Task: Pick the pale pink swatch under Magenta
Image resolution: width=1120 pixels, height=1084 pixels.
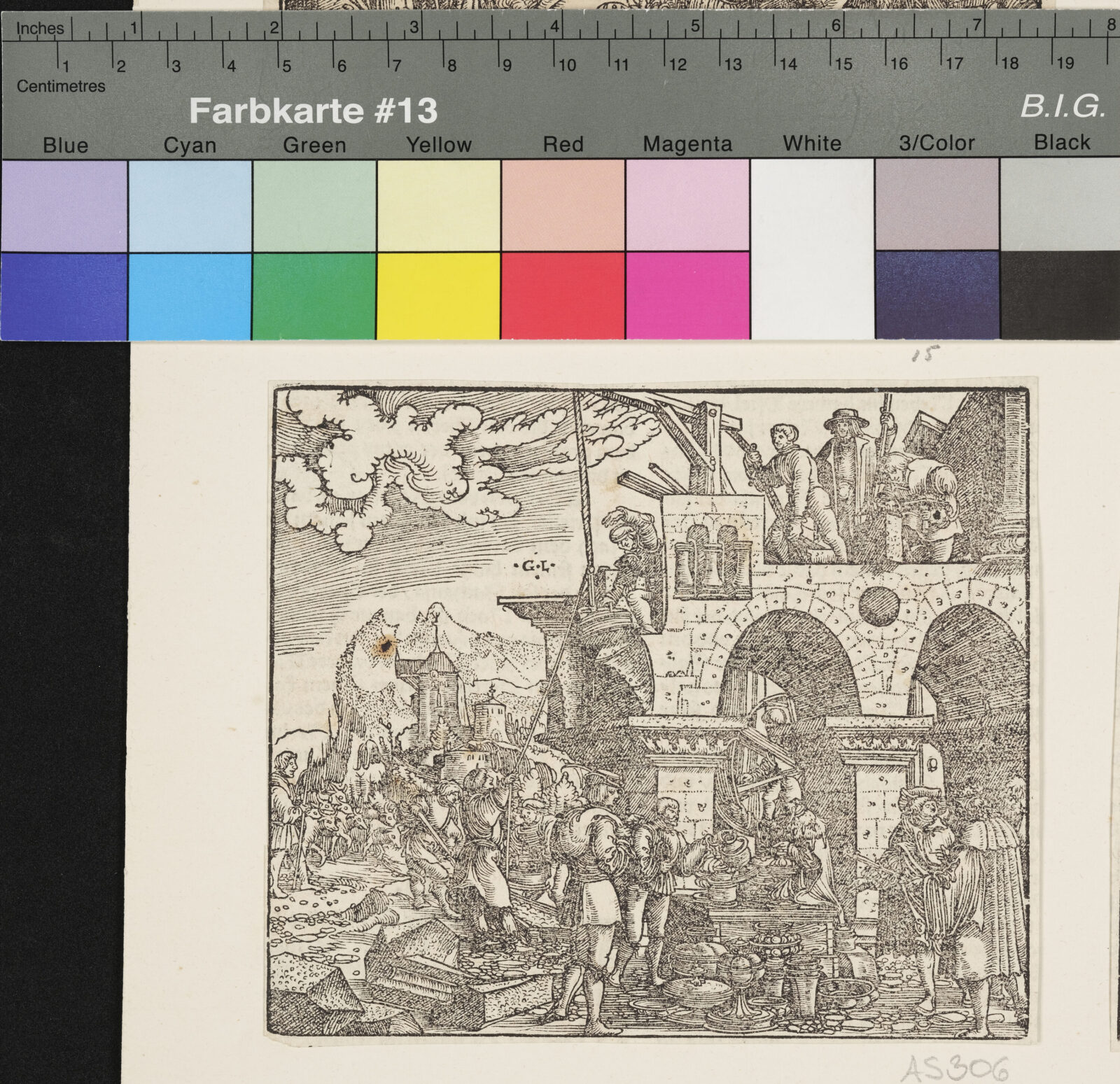Action: click(688, 204)
